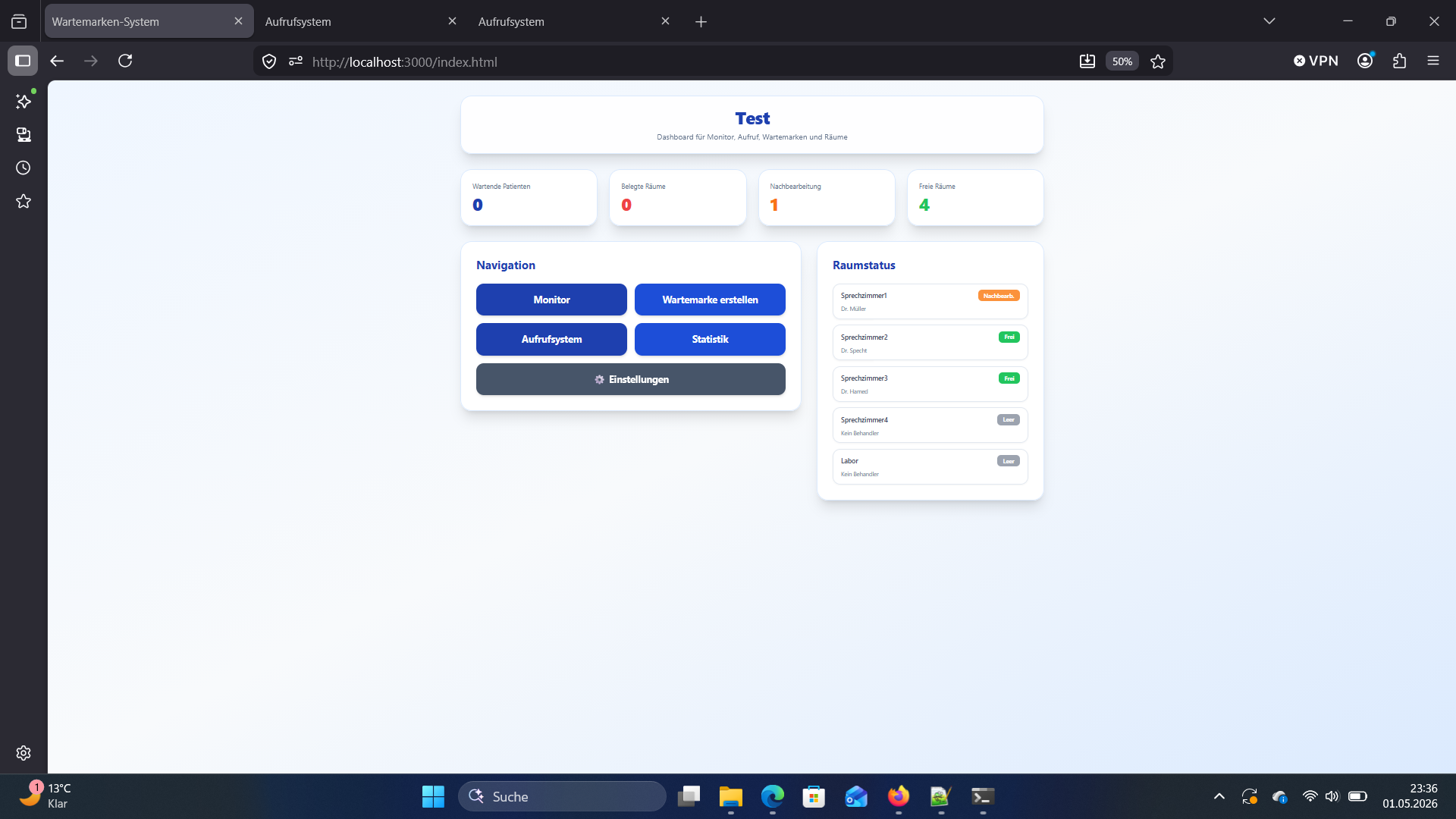Image resolution: width=1456 pixels, height=819 pixels.
Task: Open Task View on the taskbar
Action: (689, 796)
